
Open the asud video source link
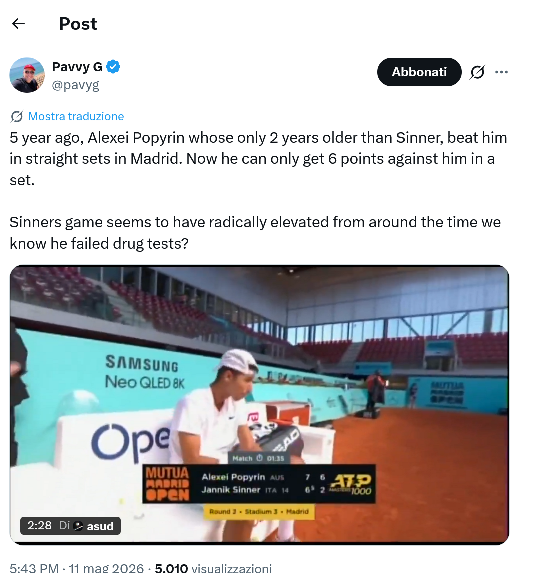coord(100,526)
